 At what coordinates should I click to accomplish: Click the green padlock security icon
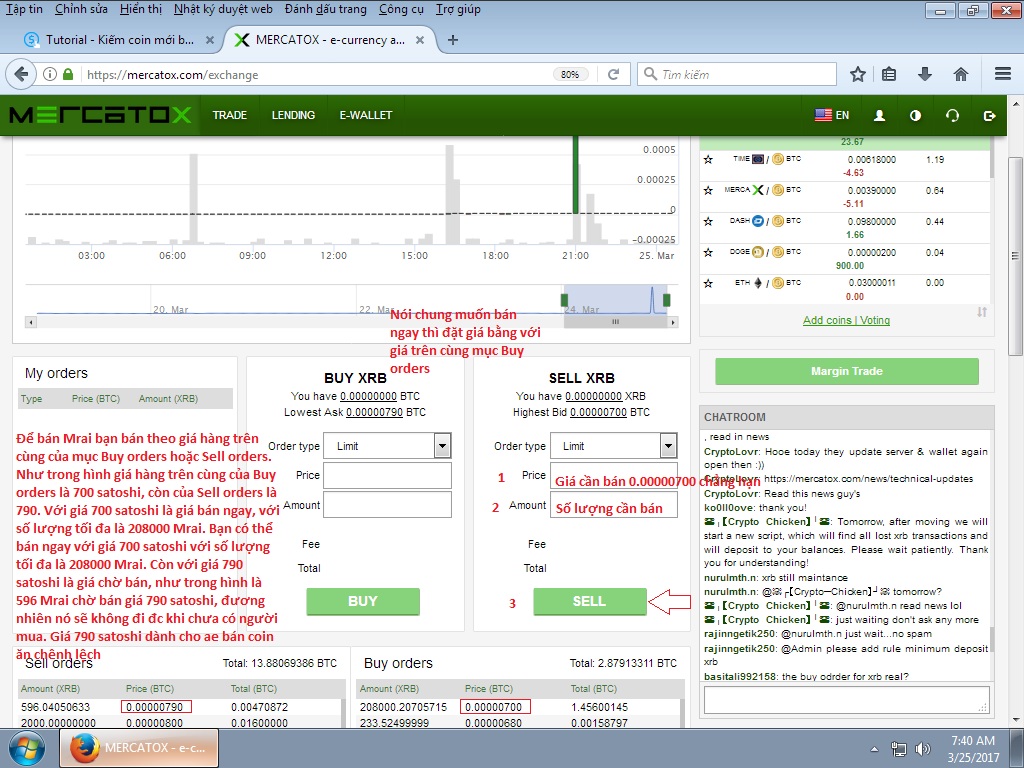point(68,74)
